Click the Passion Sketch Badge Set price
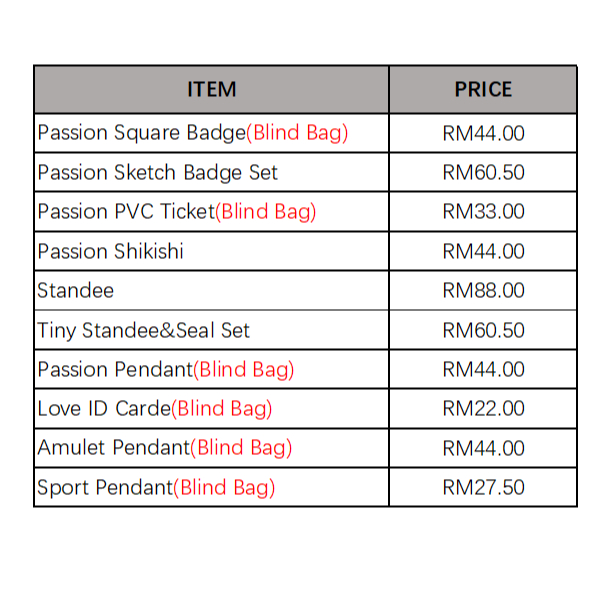This screenshot has width=605, height=605. tap(483, 172)
